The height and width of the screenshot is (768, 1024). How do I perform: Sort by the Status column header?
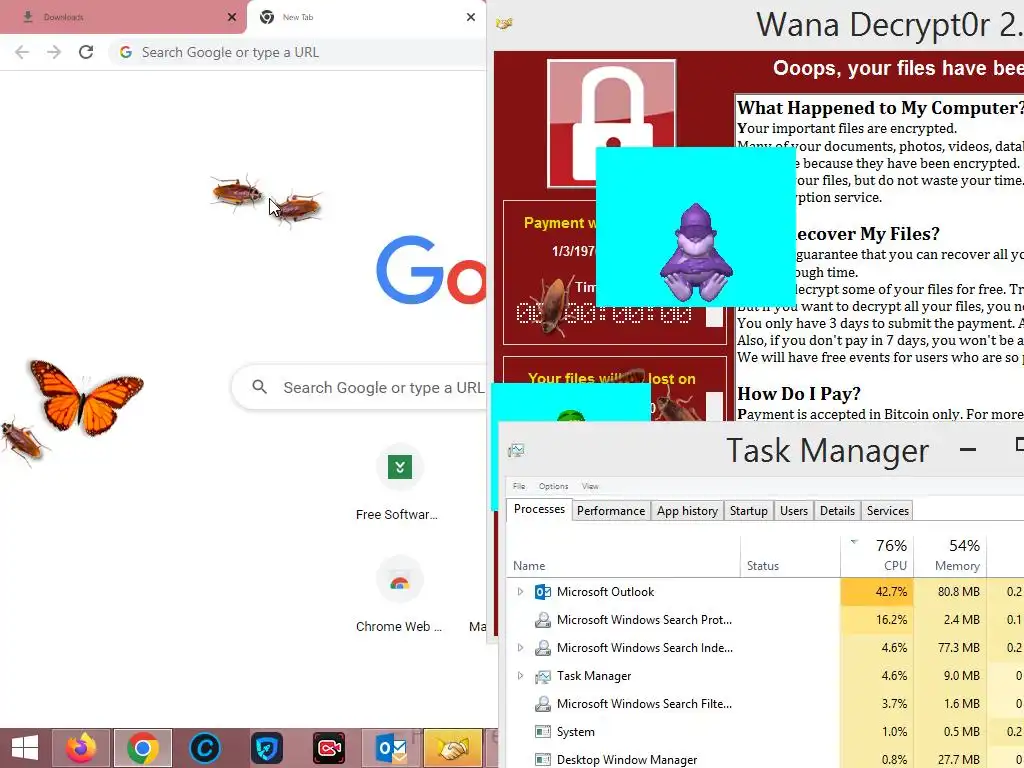pos(791,557)
